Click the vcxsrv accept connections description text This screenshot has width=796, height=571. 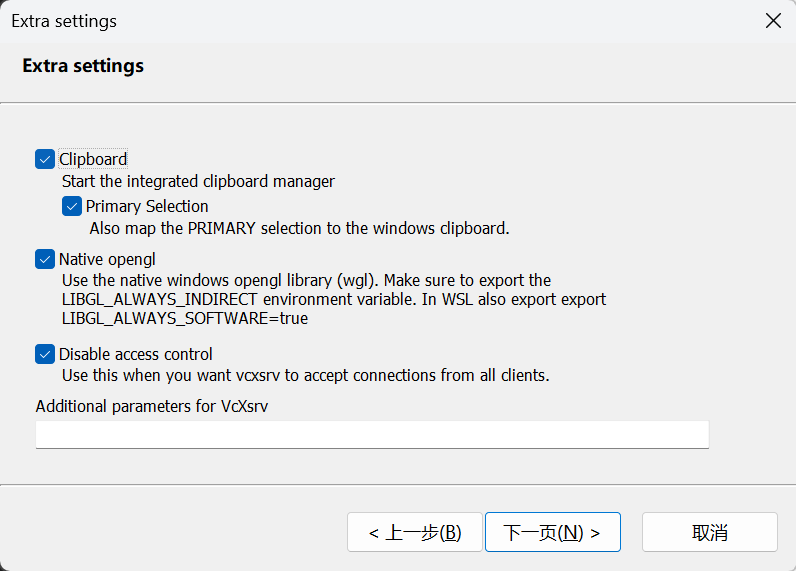coord(305,376)
